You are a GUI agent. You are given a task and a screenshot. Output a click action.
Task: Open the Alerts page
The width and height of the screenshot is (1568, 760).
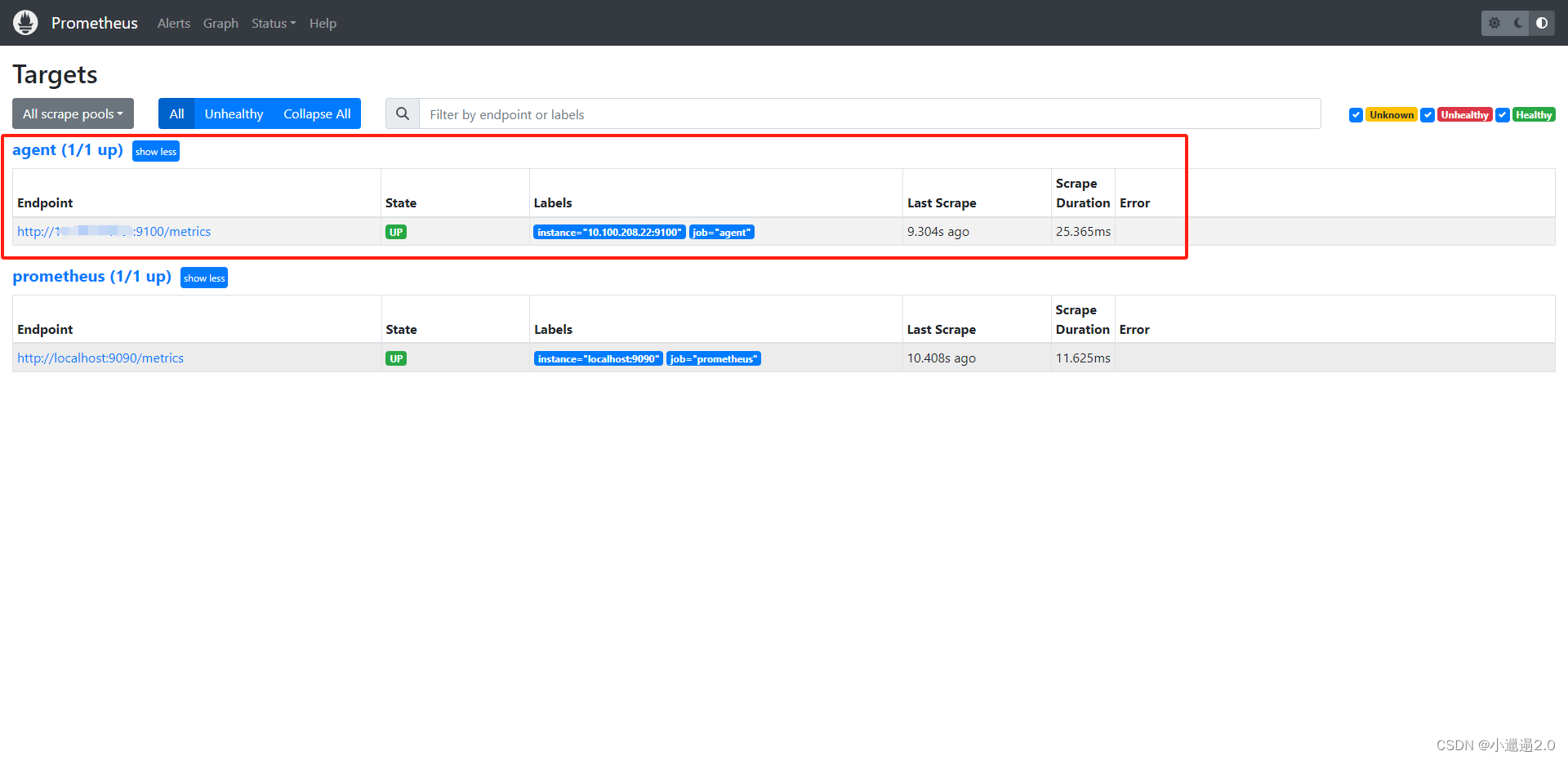[174, 23]
